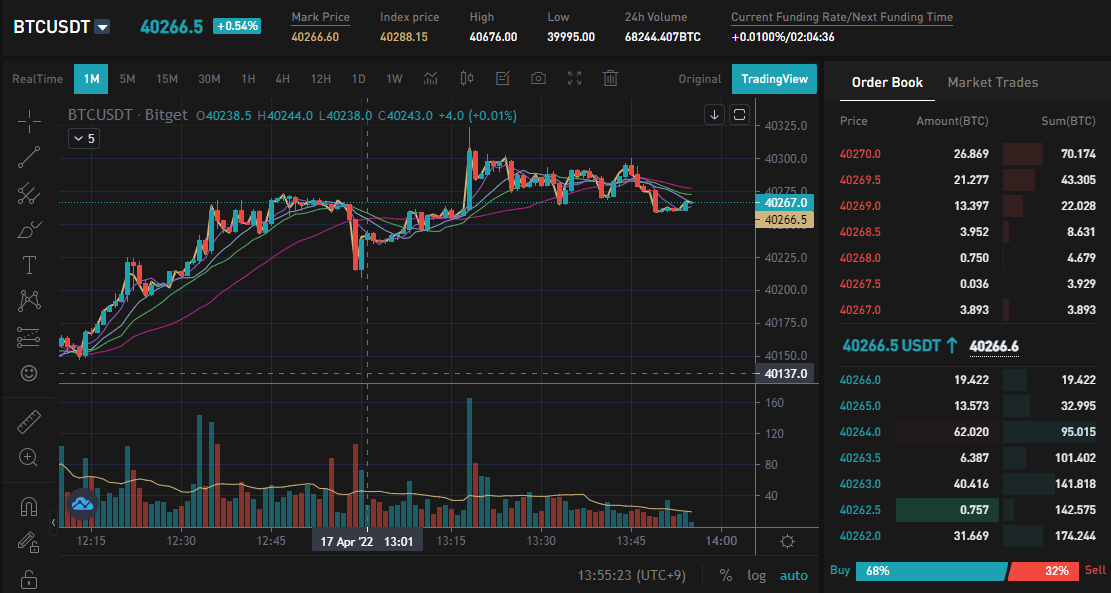The image size is (1111, 593).
Task: Select the brush drawing tool
Action: tap(29, 230)
